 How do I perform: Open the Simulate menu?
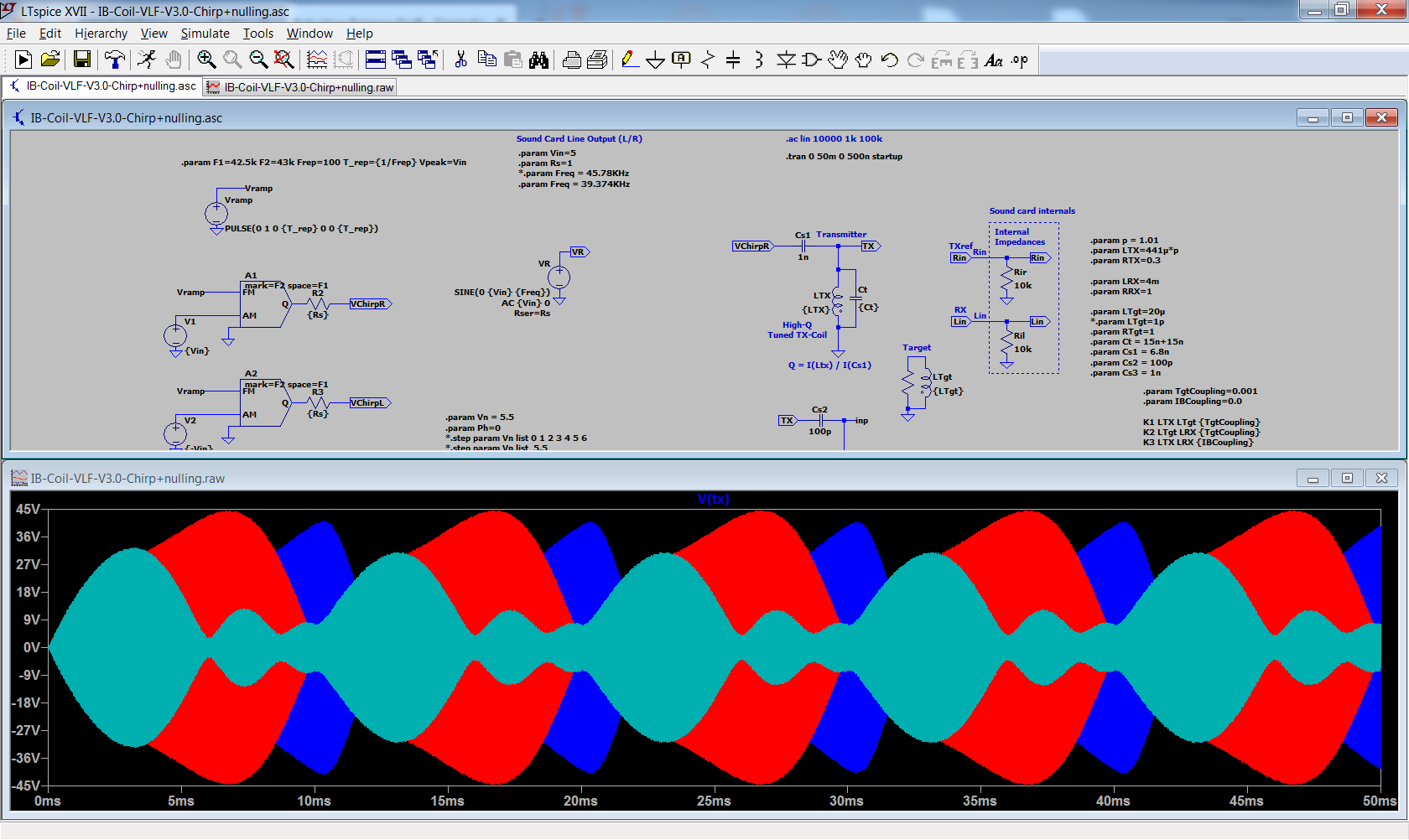click(x=205, y=34)
